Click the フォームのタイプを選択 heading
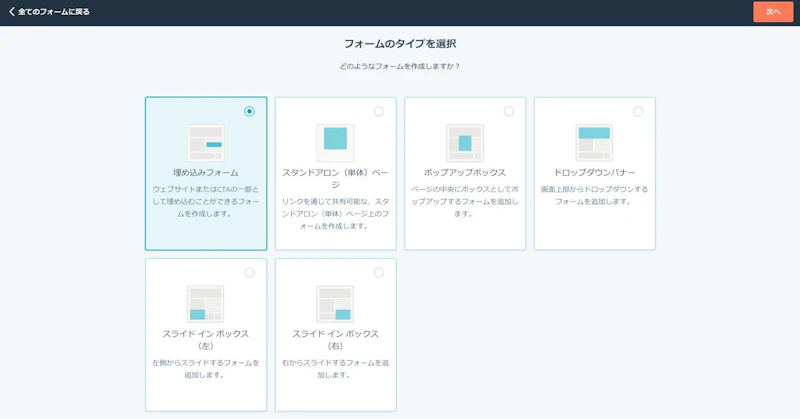Screen dimensions: 800x419 400,44
